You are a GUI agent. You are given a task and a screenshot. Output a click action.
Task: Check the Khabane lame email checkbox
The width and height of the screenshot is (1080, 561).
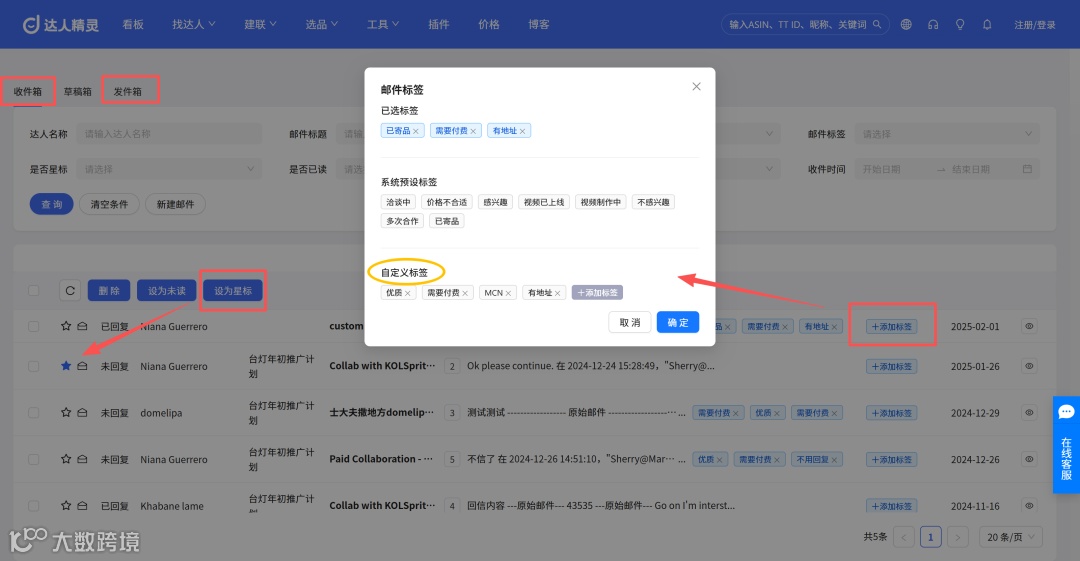pyautogui.click(x=34, y=505)
